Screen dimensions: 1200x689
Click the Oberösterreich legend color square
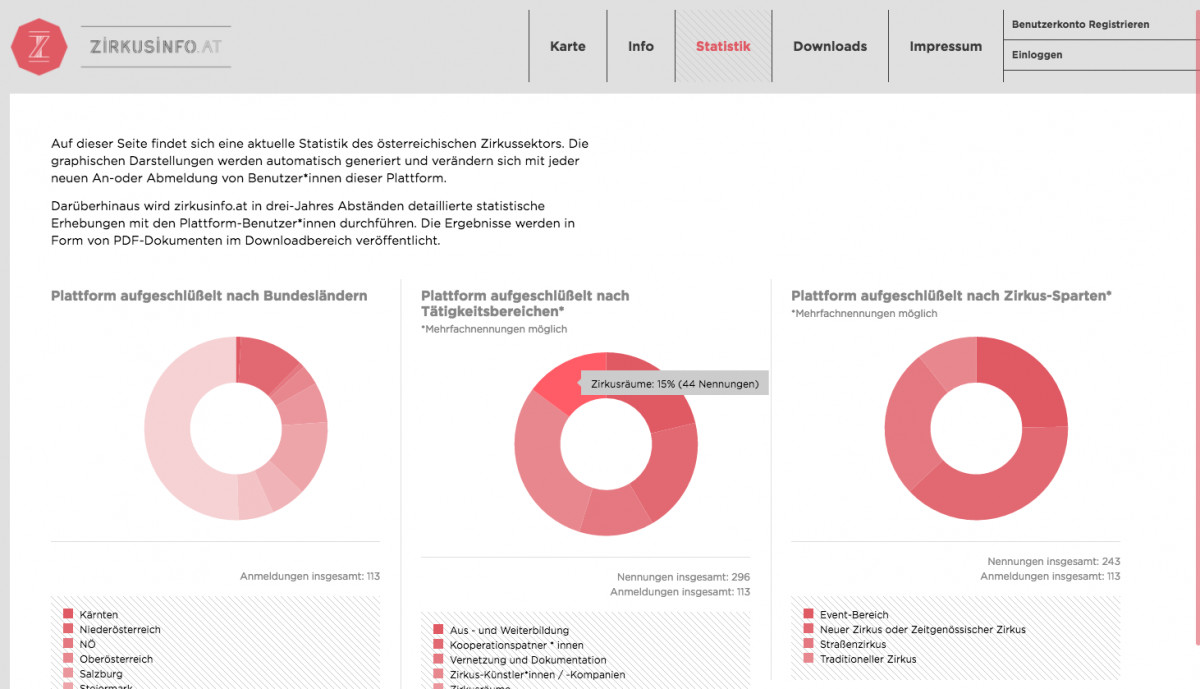pos(68,659)
